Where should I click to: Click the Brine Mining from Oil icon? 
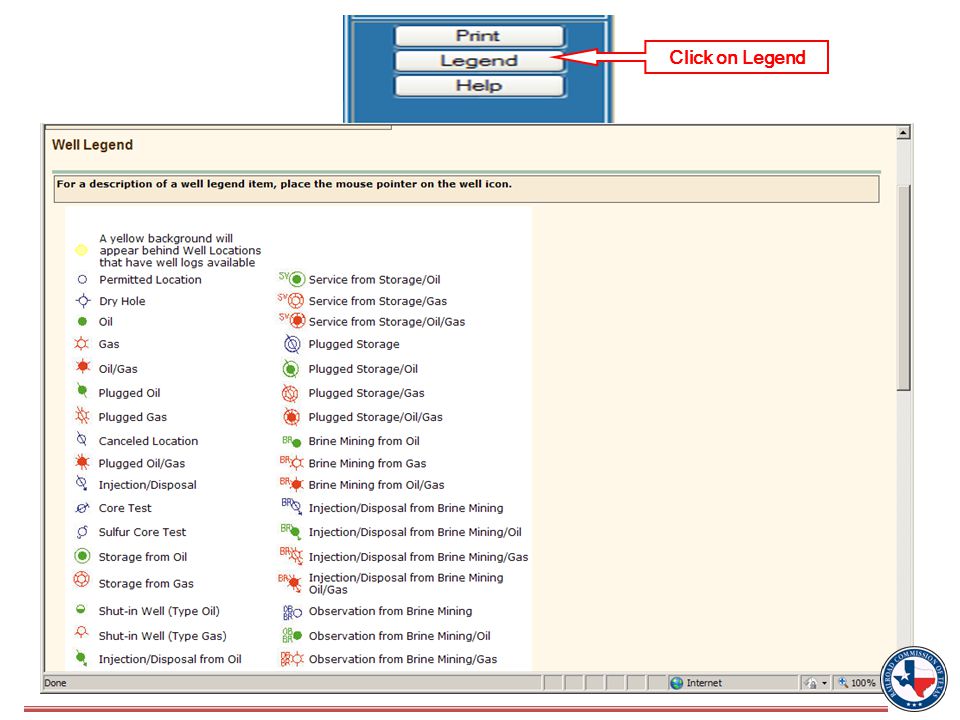pyautogui.click(x=292, y=441)
